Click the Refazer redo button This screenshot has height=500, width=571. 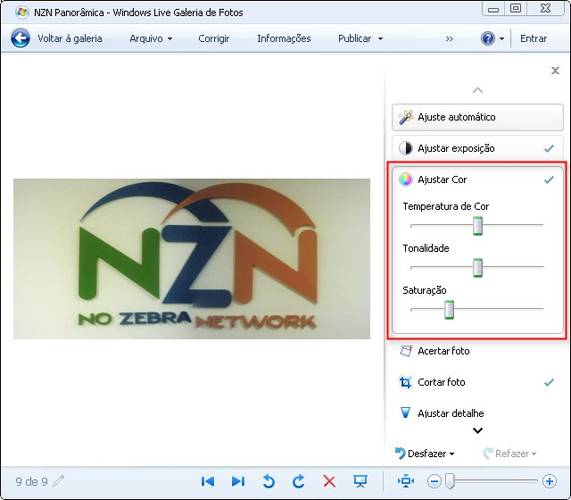510,453
